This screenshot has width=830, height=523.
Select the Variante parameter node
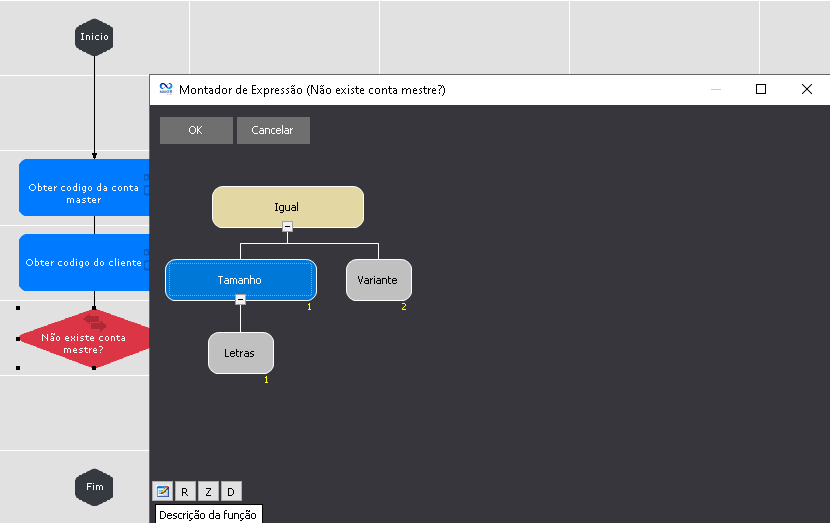tap(378, 280)
